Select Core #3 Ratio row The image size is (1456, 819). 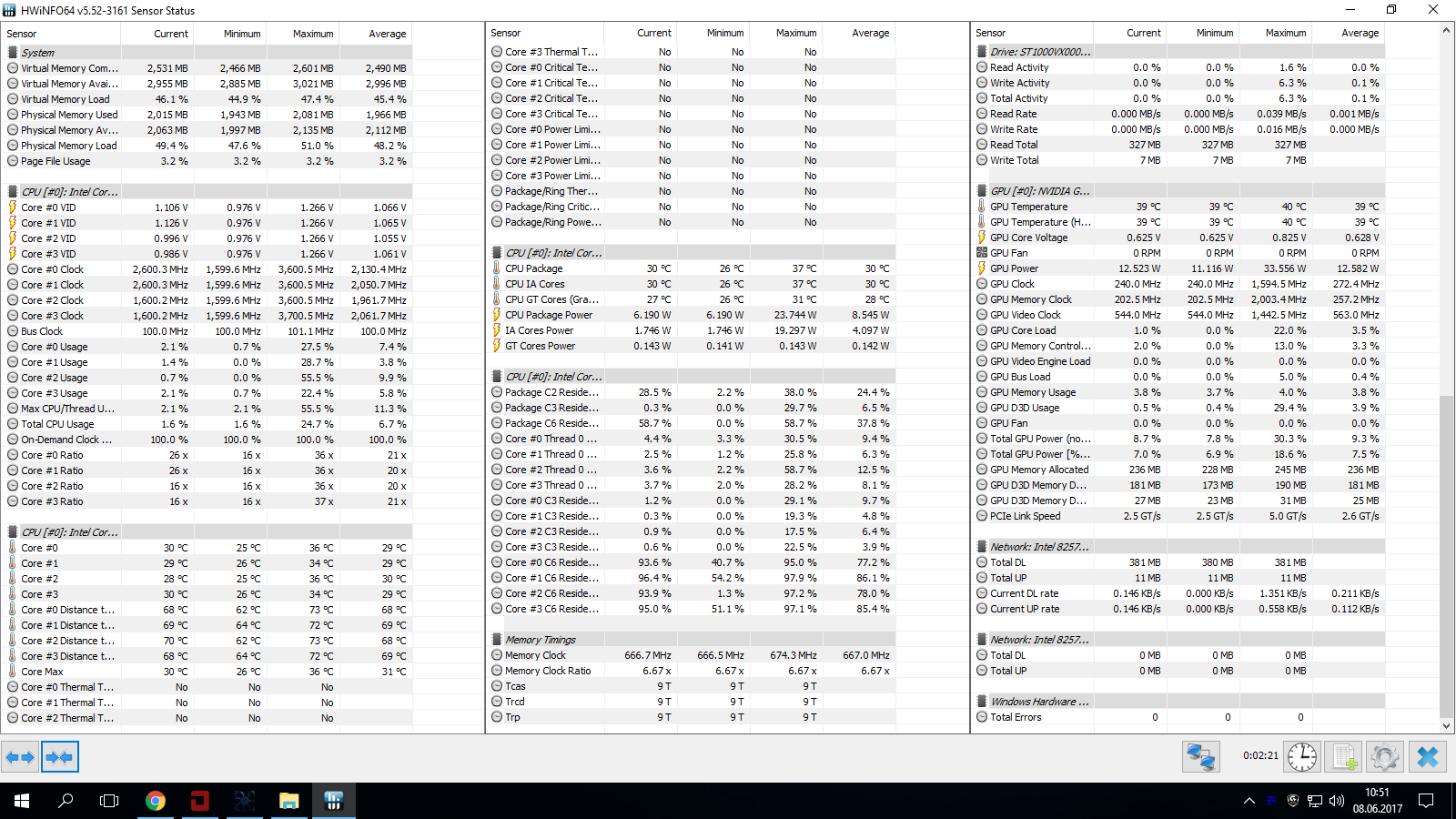[207, 501]
